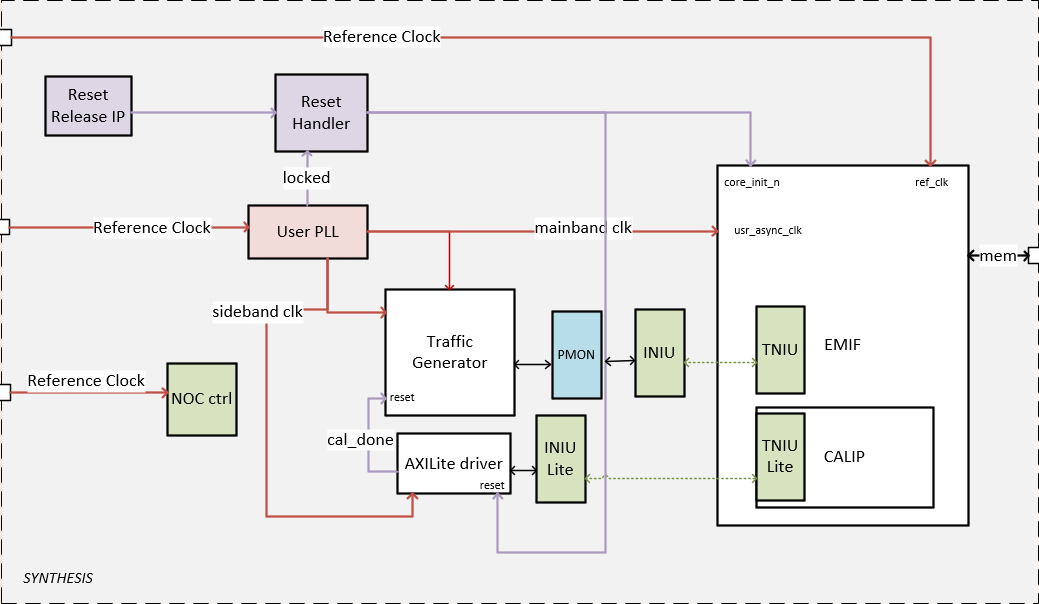Select the TNIU Lite block
The width and height of the screenshot is (1039, 604).
tap(780, 456)
